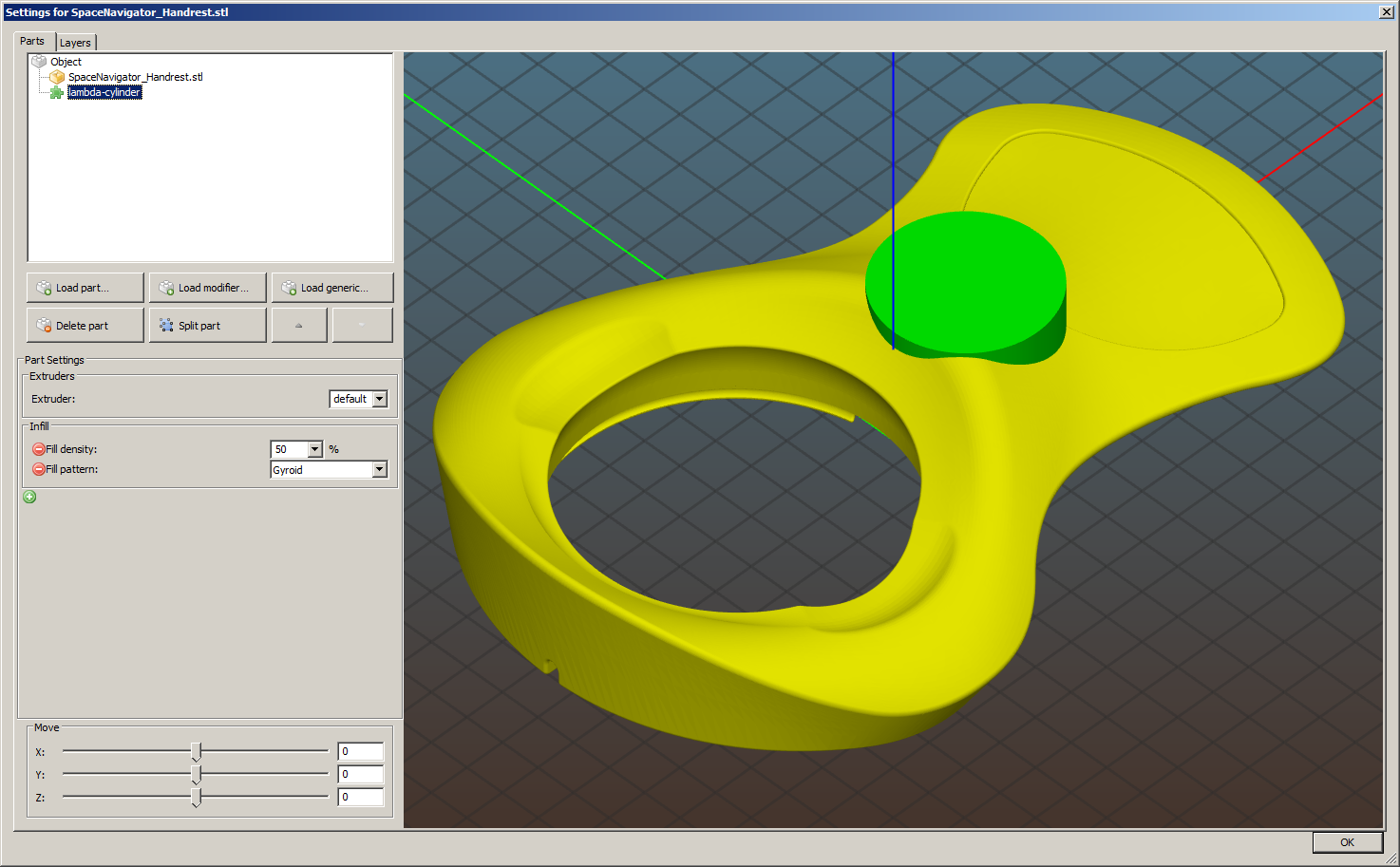The width and height of the screenshot is (1400, 867).
Task: Open the Load generic... options
Action: click(x=332, y=288)
